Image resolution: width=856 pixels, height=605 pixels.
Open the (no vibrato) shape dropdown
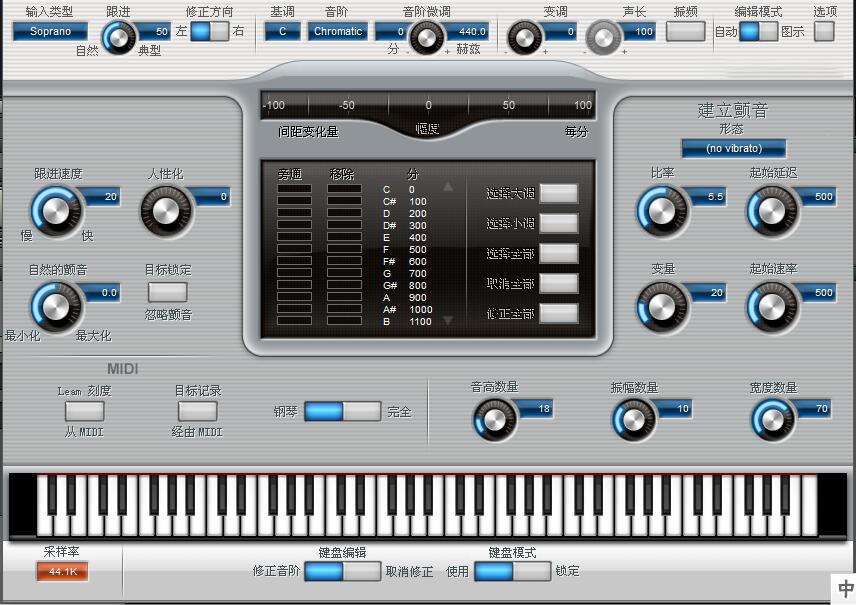click(733, 148)
